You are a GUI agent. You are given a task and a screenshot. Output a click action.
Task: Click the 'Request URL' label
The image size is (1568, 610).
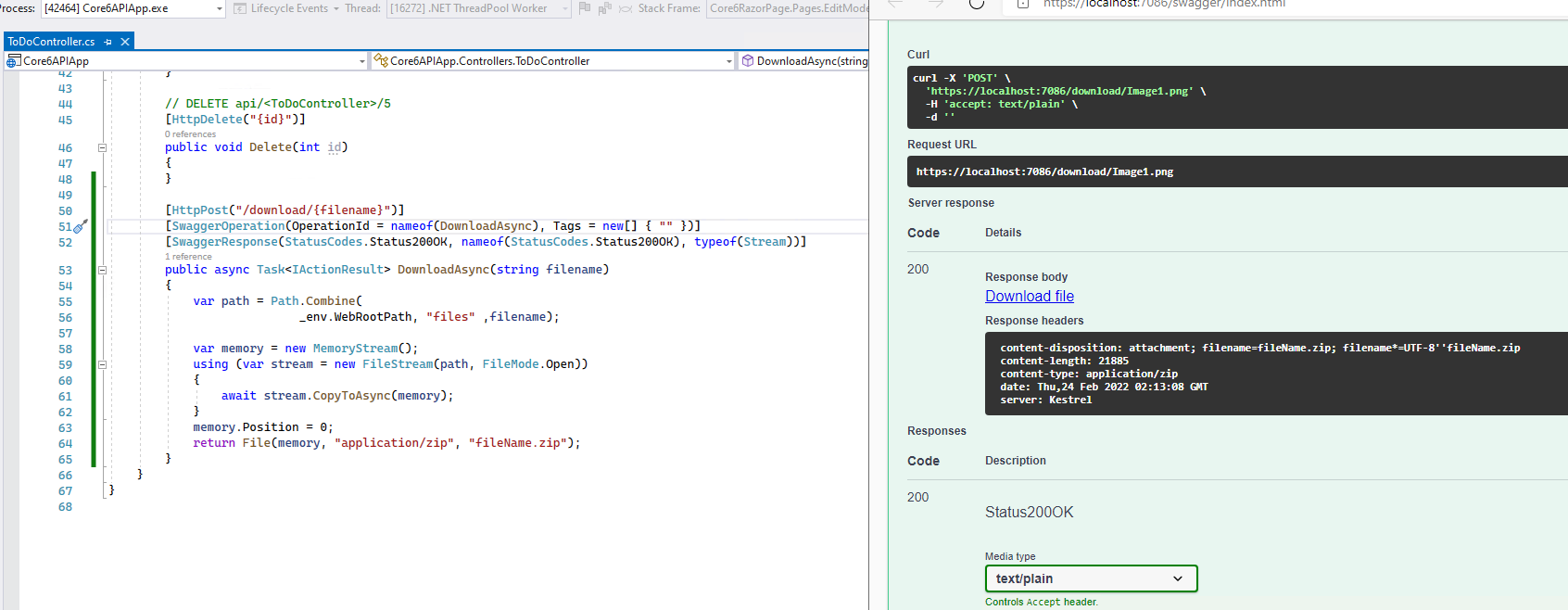coord(942,145)
